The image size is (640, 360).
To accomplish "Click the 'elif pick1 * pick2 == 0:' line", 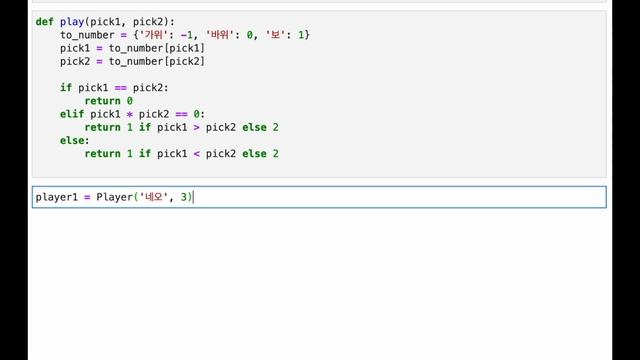I will point(132,114).
